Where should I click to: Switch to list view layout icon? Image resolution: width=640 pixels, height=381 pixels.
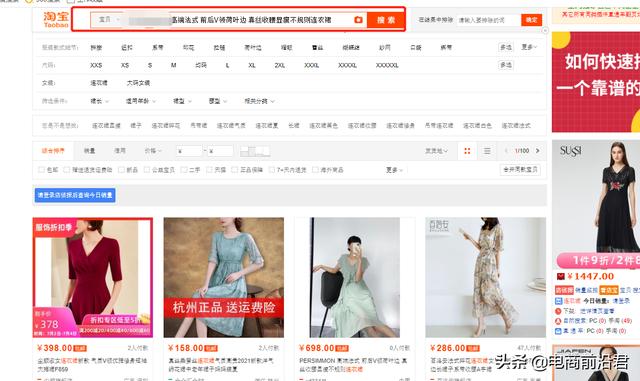pos(487,151)
